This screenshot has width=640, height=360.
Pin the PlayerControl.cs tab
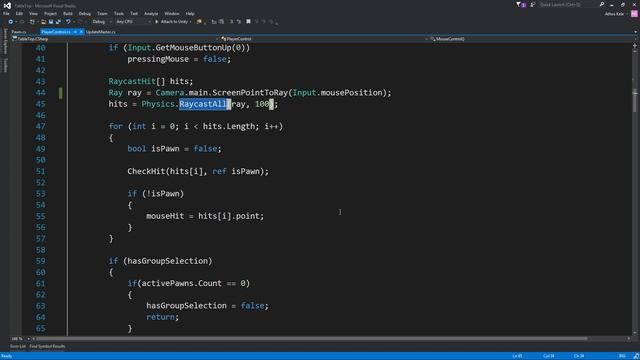coord(75,32)
